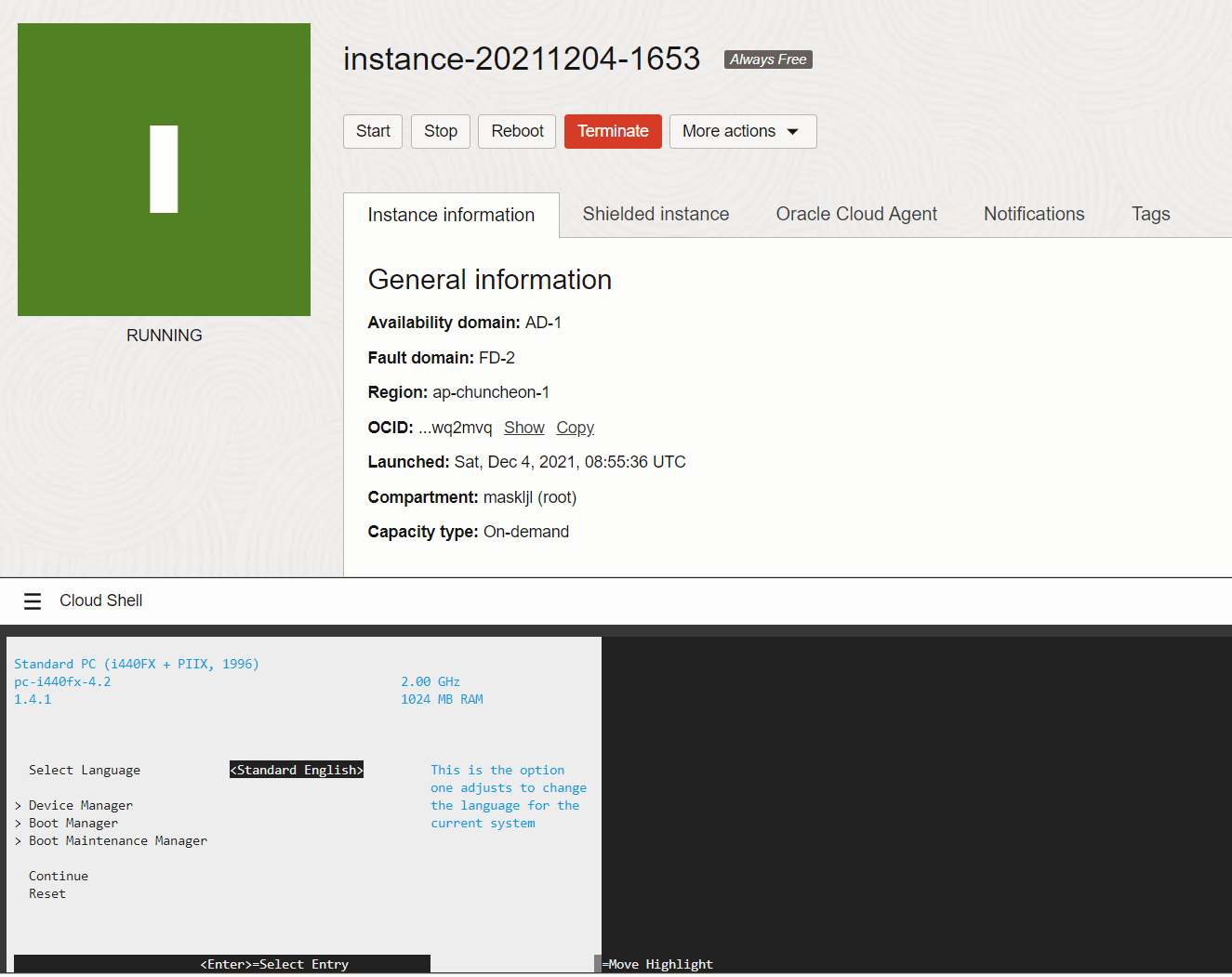This screenshot has width=1232, height=977.
Task: Select the Instance information tab
Action: 451,215
